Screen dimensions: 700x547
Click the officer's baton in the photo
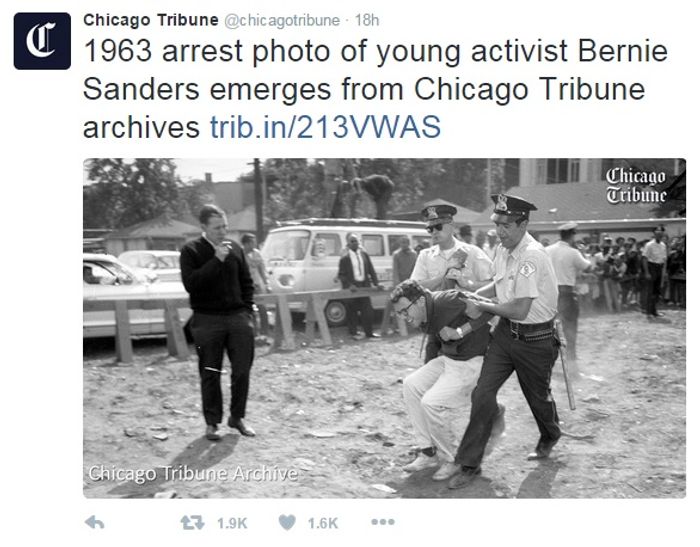pyautogui.click(x=565, y=364)
